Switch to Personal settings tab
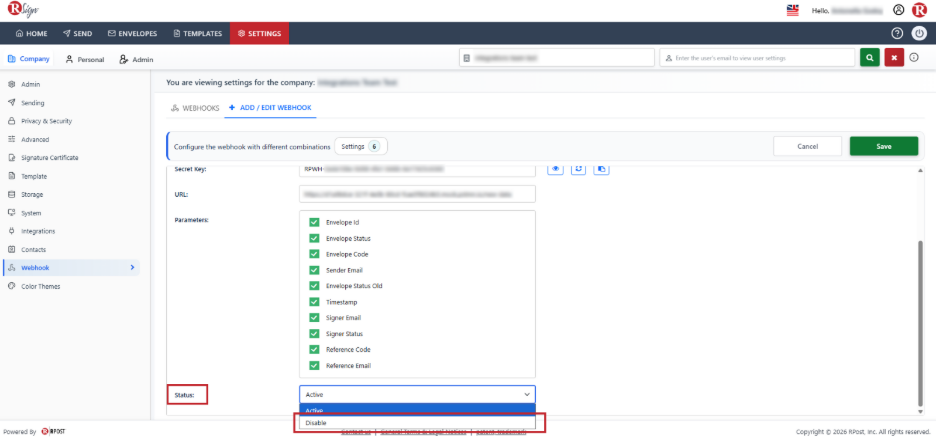This screenshot has height=438, width=936. click(85, 59)
